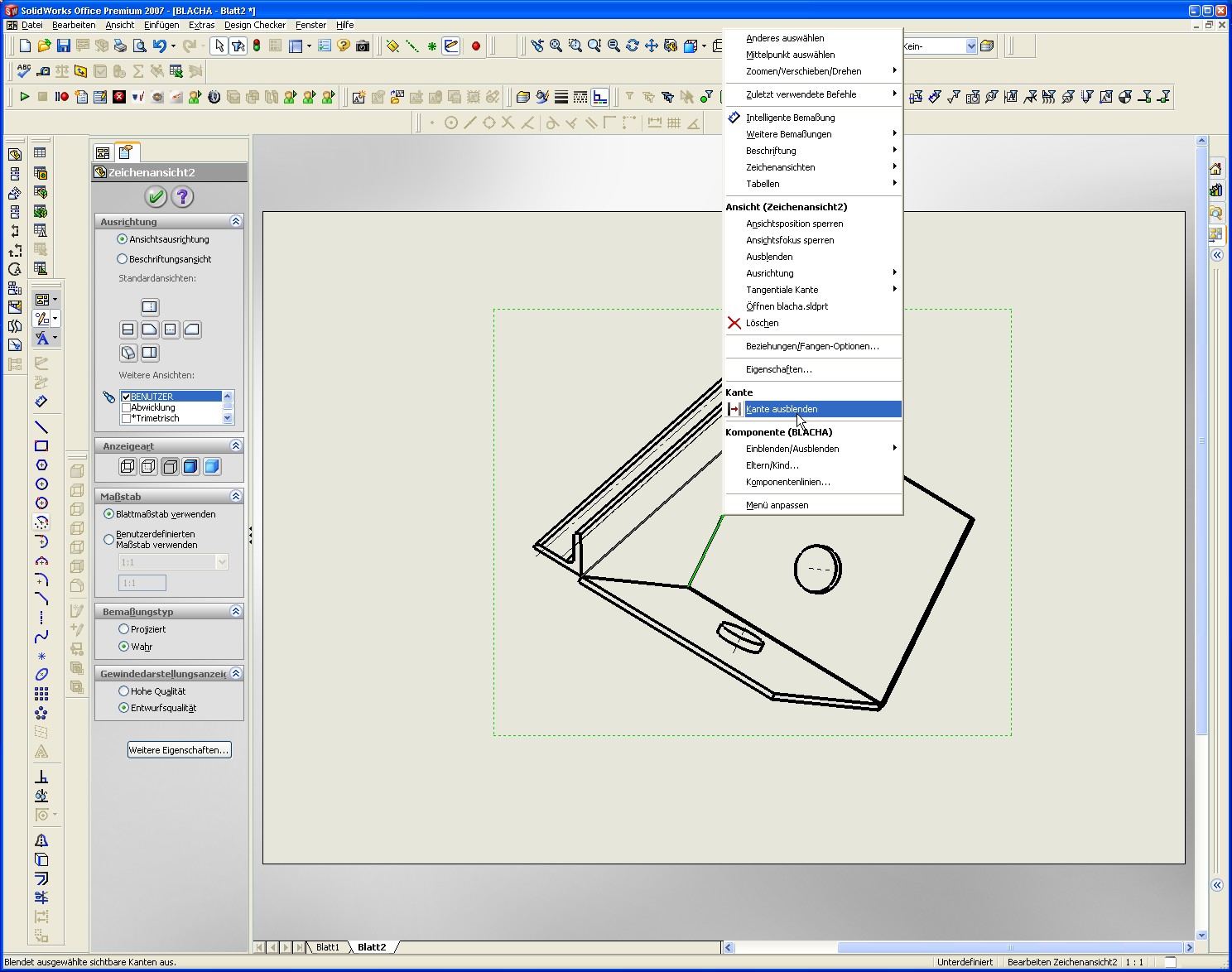
Task: Open the Kein- layer dropdown
Action: [971, 46]
